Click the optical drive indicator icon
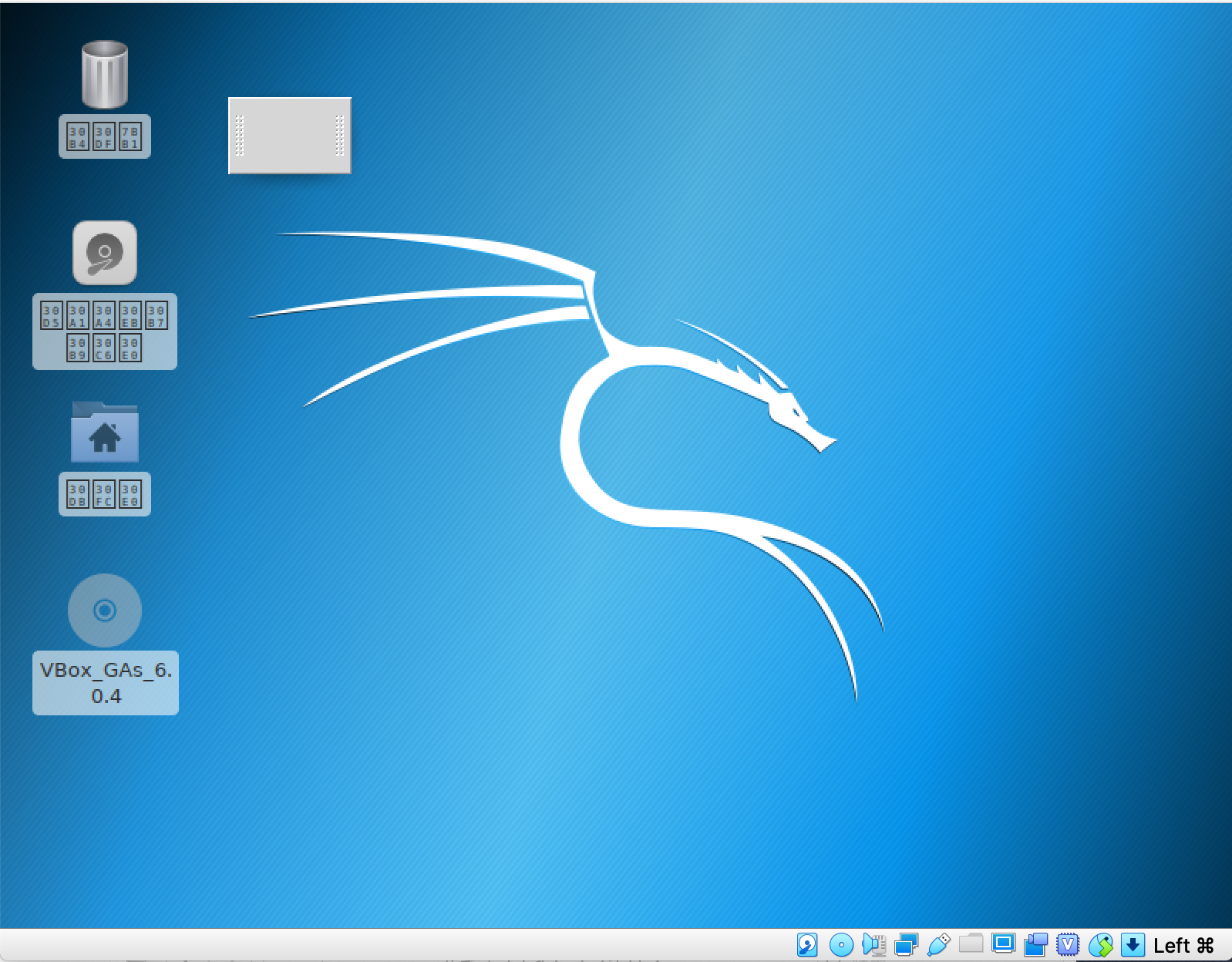 pyautogui.click(x=841, y=944)
